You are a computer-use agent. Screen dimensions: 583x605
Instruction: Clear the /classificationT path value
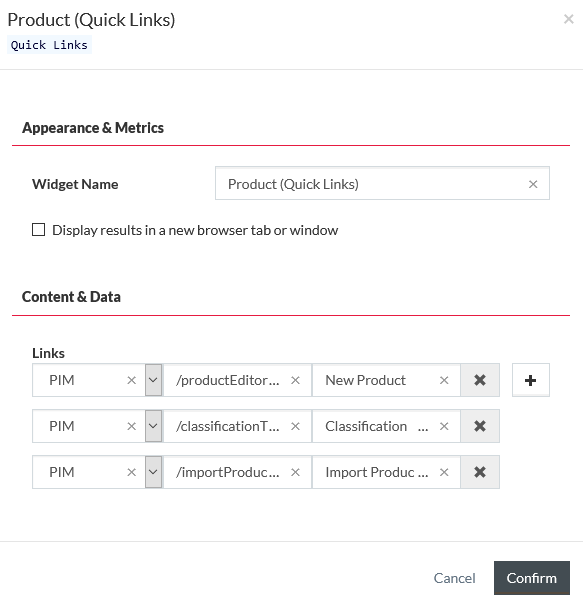tap(295, 426)
